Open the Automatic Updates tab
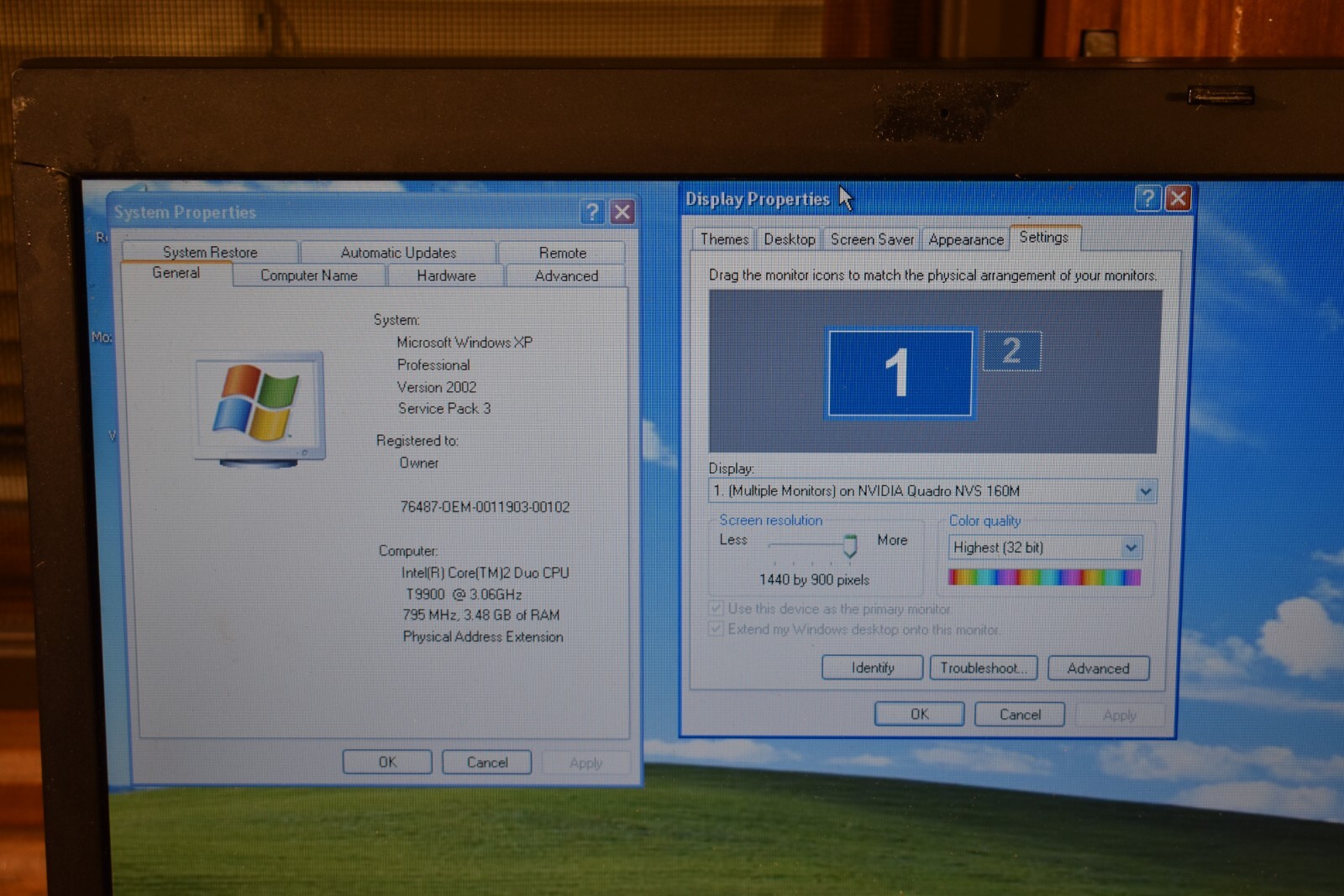The image size is (1344, 896). coord(398,252)
